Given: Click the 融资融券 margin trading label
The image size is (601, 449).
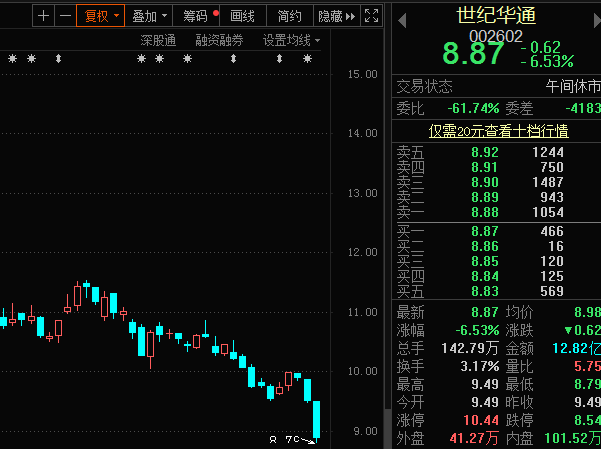Looking at the screenshot, I should tap(219, 40).
